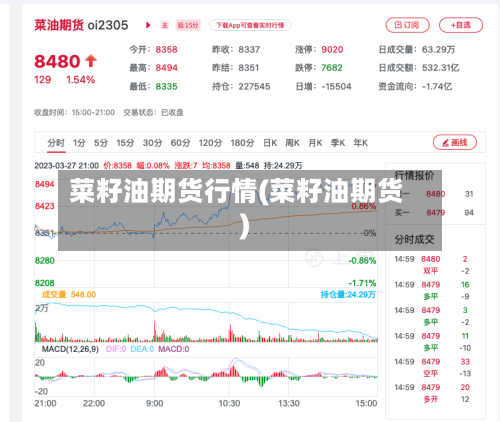Image resolution: width=500 pixels, height=422 pixels.
Task: Click the 买一 price 8479
Action: tap(436, 213)
